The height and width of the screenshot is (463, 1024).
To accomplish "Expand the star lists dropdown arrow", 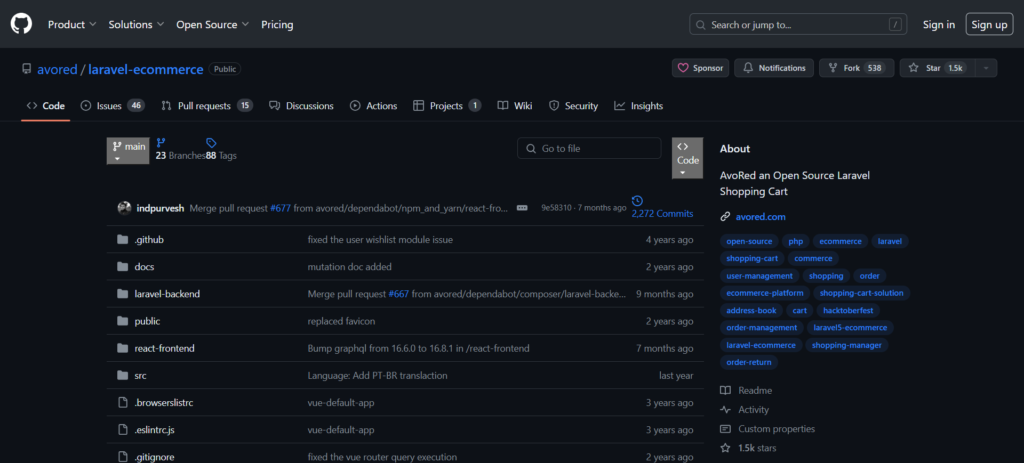I will (x=986, y=68).
